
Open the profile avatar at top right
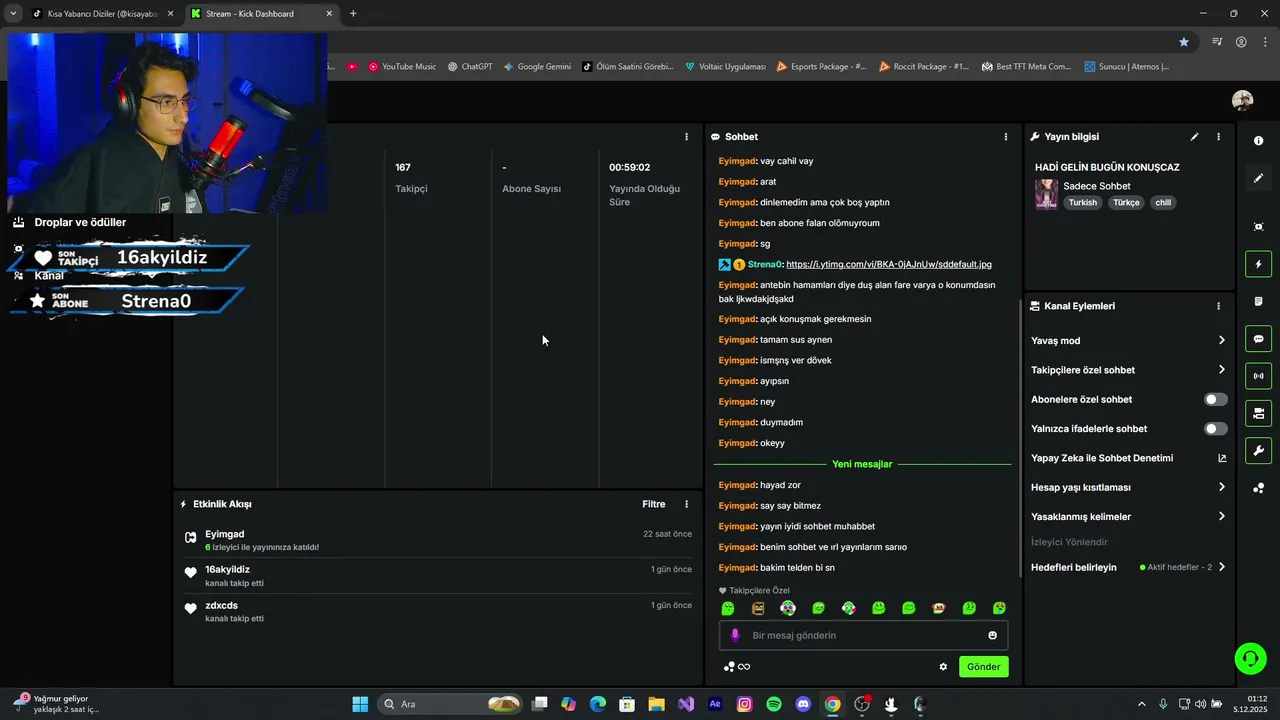point(1243,100)
